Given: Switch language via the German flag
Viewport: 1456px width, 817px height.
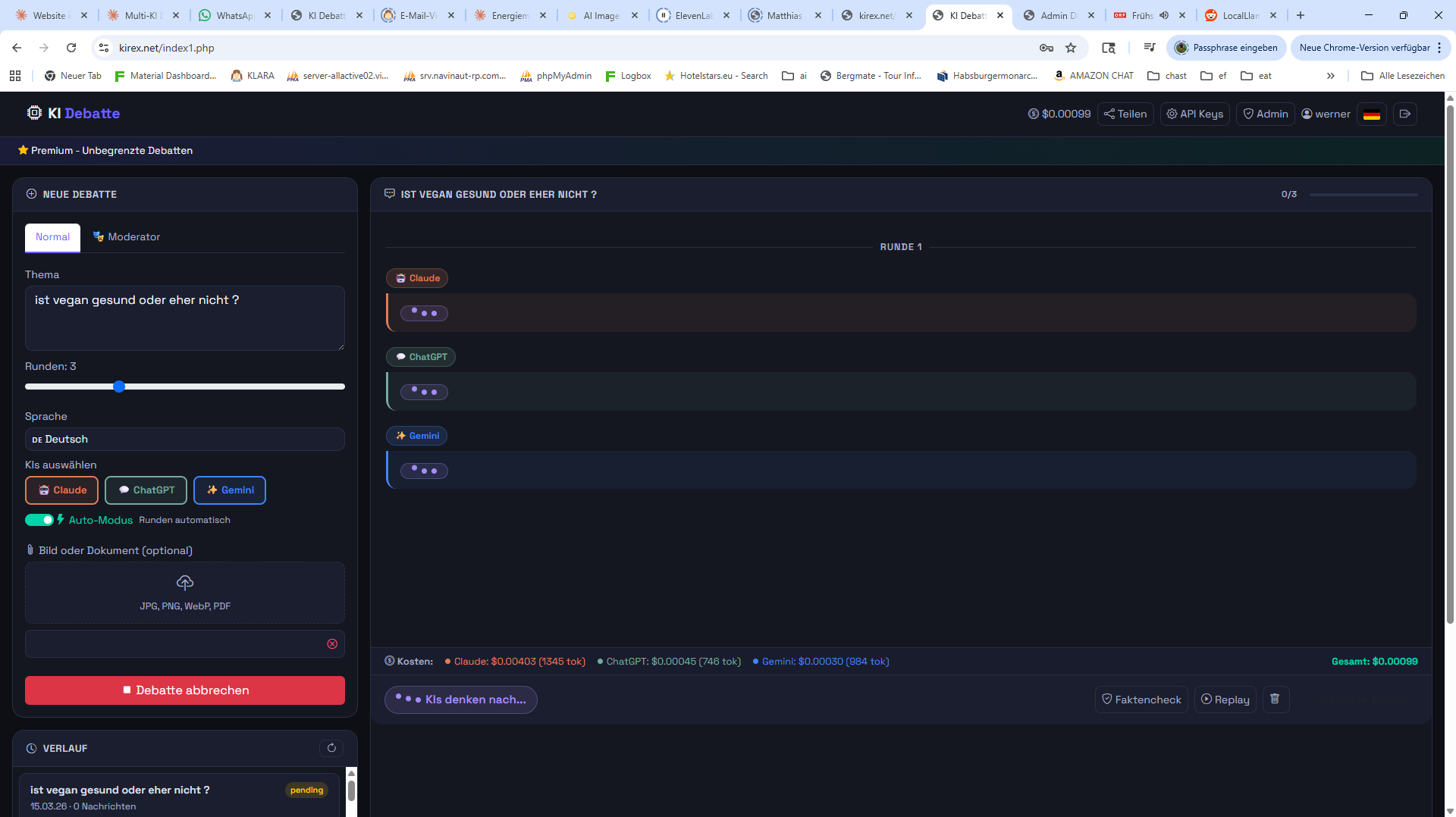Looking at the screenshot, I should tap(1372, 114).
